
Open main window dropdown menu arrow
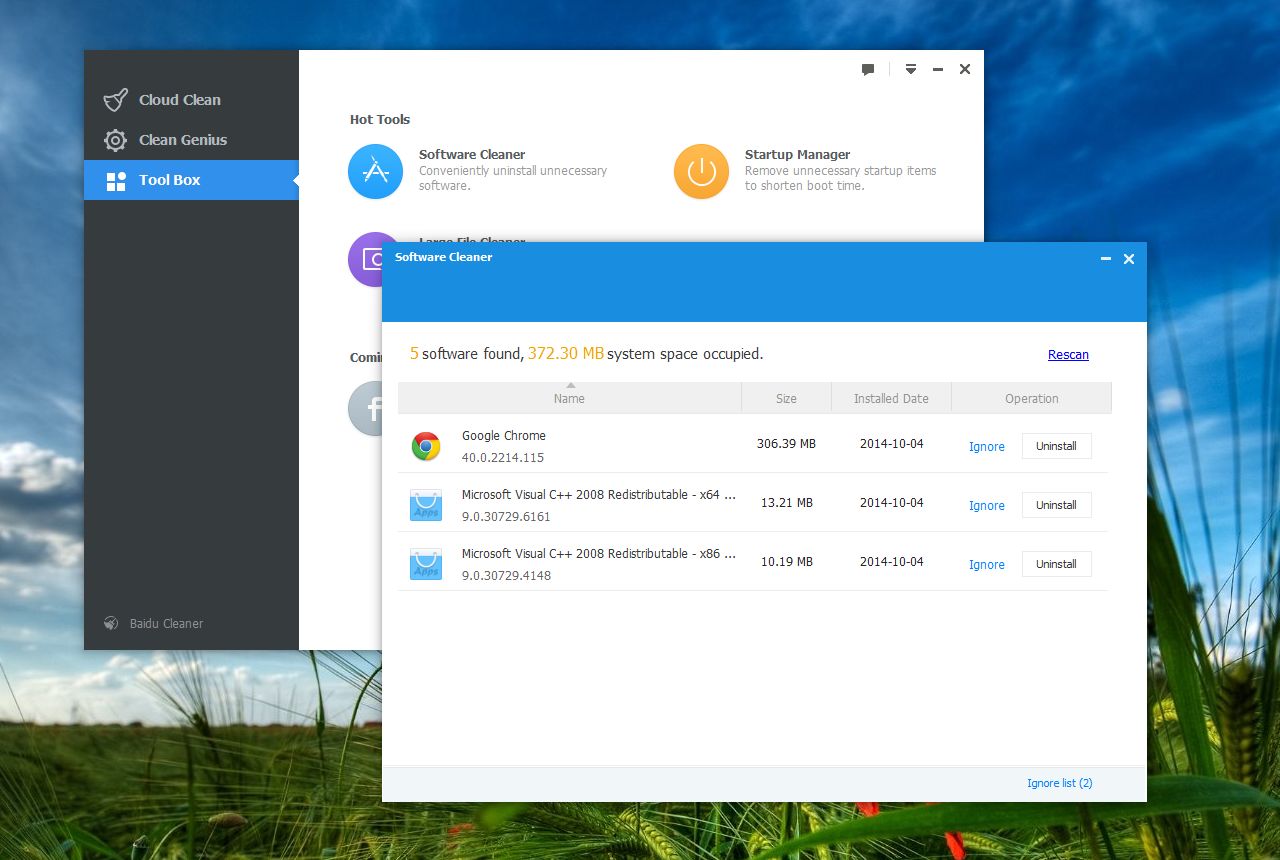click(911, 69)
